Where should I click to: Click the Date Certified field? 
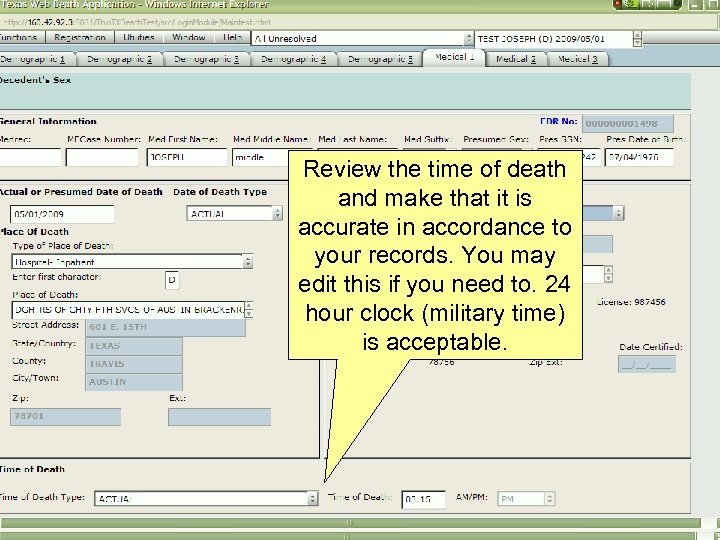coord(647,365)
